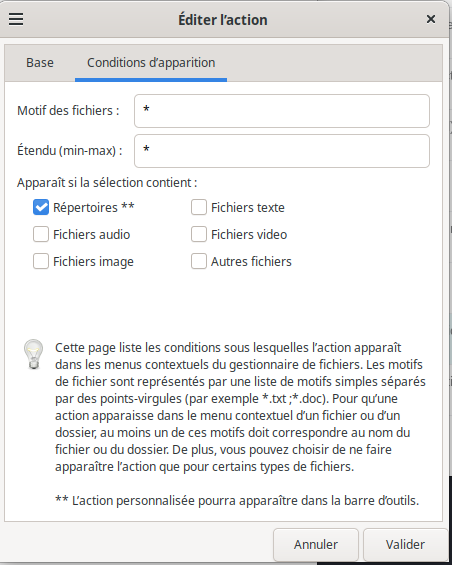Toggle the Fichiers image checkbox
The height and width of the screenshot is (565, 452).
tap(41, 261)
